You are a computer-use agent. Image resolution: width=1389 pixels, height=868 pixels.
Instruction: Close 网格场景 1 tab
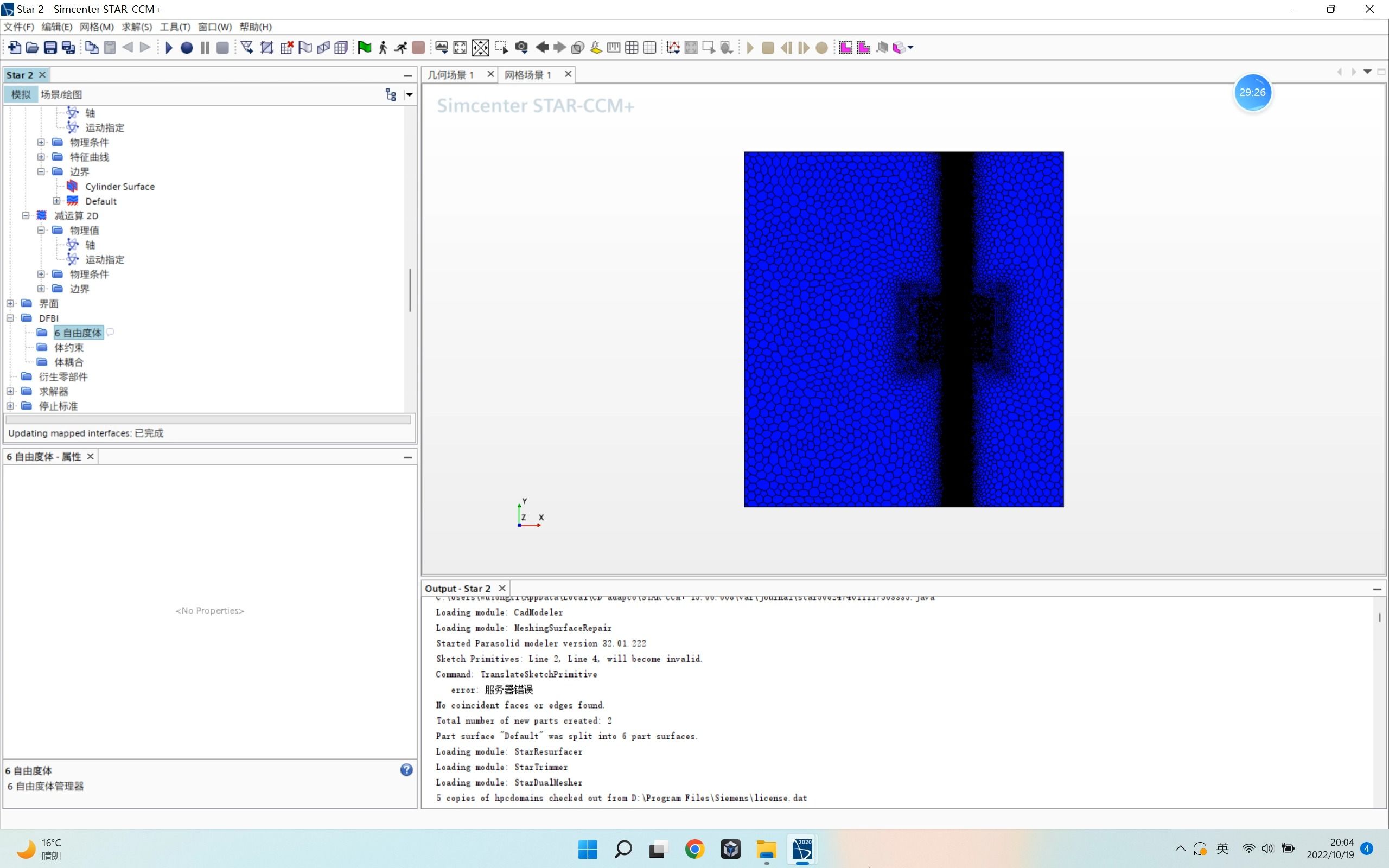click(568, 74)
